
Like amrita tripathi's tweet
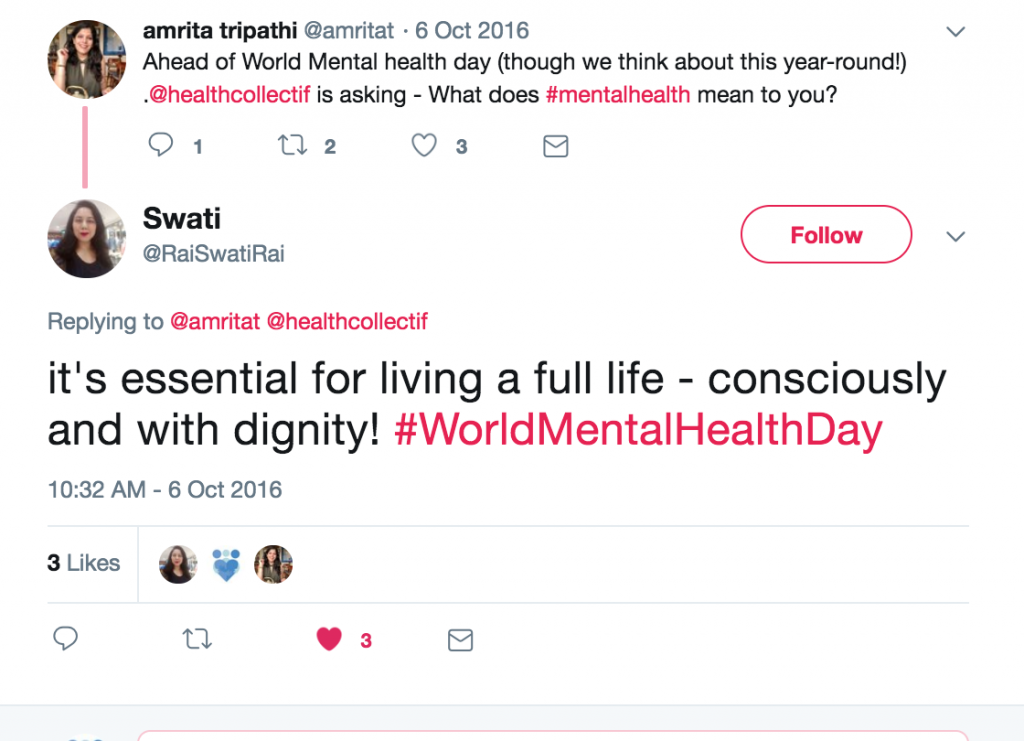pyautogui.click(x=425, y=146)
